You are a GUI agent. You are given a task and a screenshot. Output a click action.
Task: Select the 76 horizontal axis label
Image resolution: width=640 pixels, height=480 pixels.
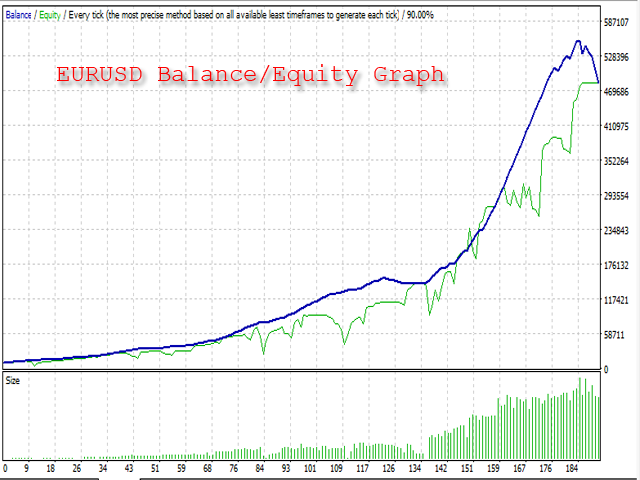pos(233,468)
